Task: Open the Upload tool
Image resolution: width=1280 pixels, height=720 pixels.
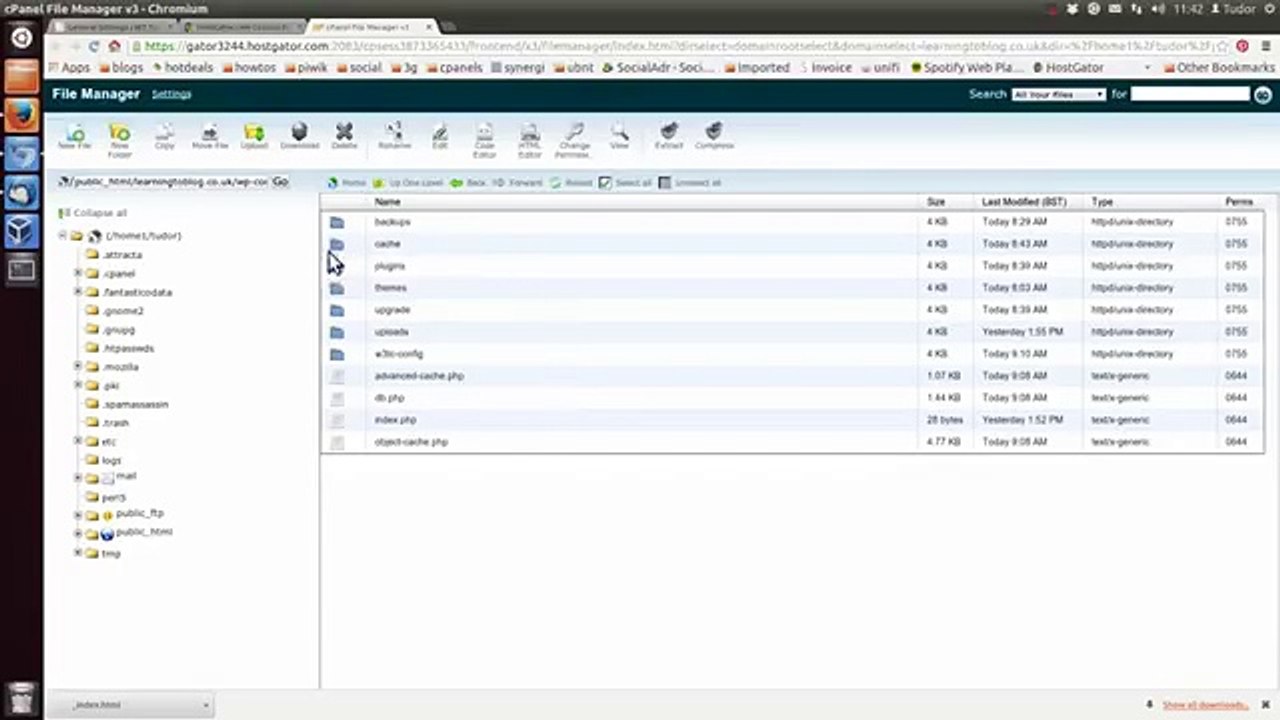Action: 254,136
